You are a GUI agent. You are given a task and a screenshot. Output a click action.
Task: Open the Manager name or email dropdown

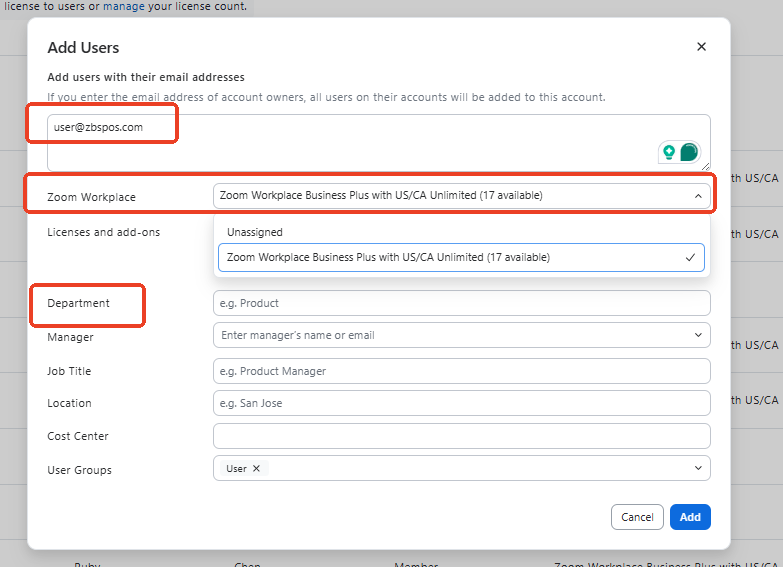(x=461, y=335)
